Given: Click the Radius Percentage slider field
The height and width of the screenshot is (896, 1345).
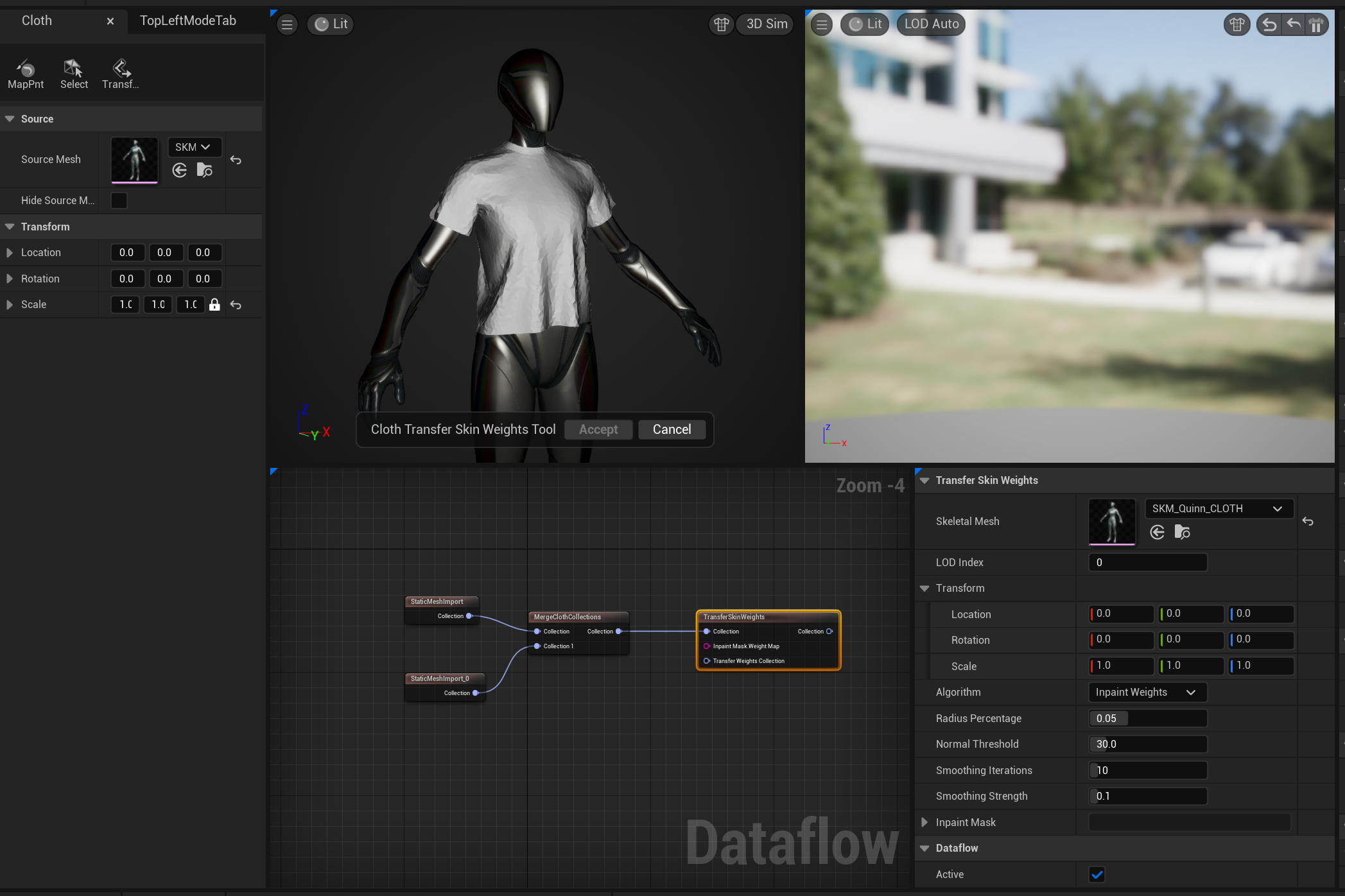Looking at the screenshot, I should [x=1147, y=718].
